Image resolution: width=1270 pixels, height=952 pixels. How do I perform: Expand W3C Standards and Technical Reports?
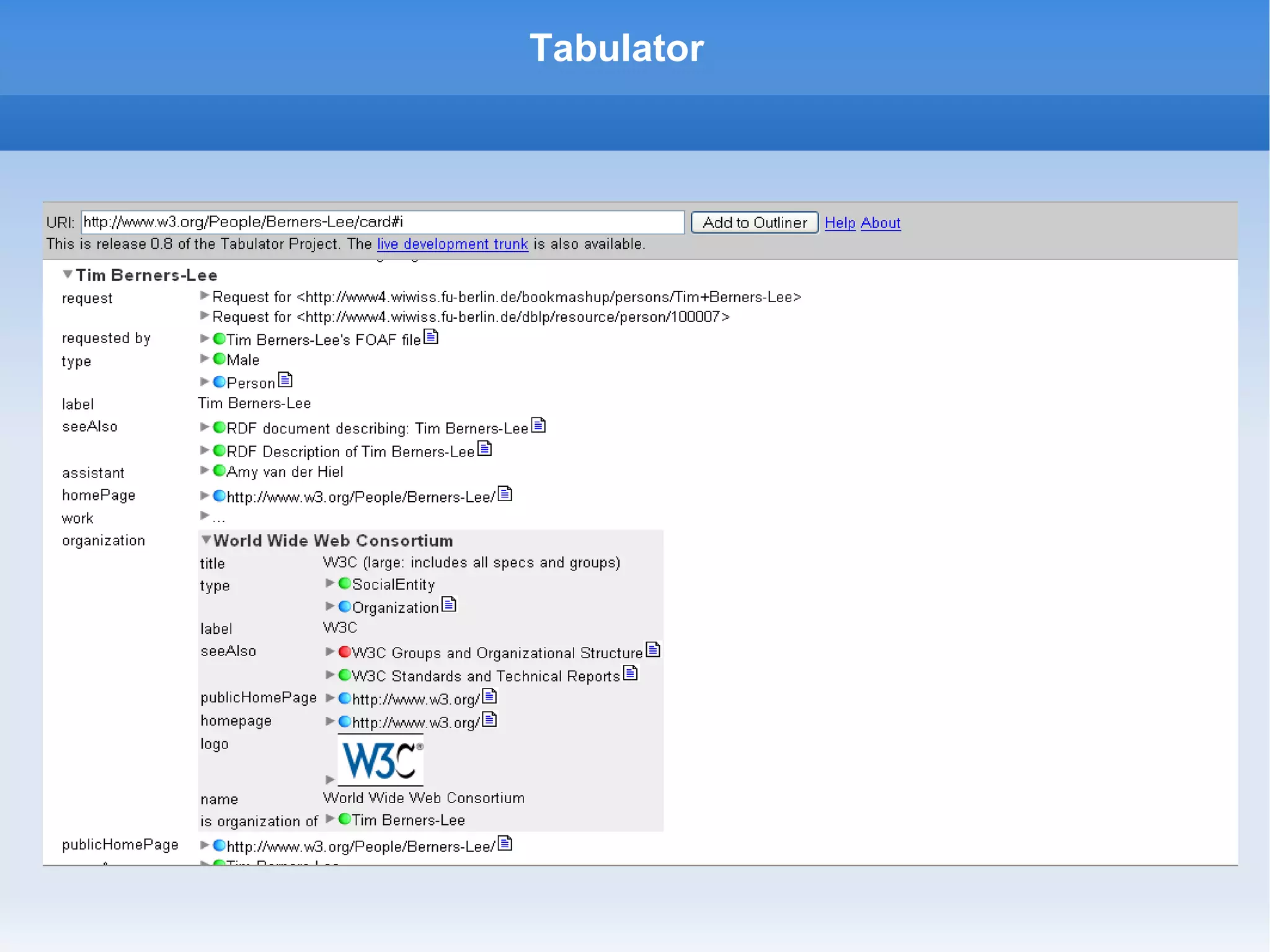[x=330, y=674]
